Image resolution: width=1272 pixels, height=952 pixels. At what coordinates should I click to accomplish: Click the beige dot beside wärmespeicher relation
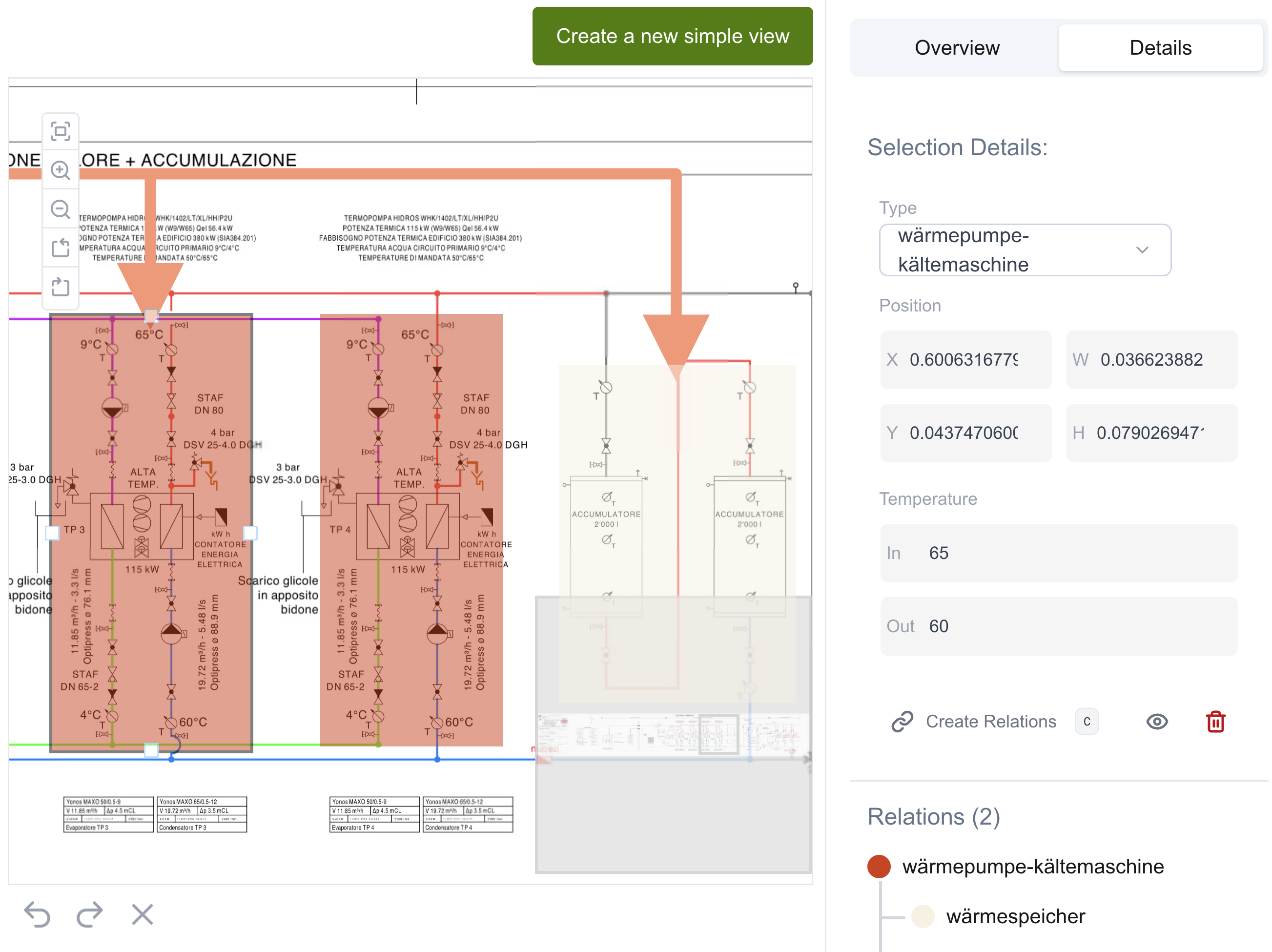[x=923, y=916]
